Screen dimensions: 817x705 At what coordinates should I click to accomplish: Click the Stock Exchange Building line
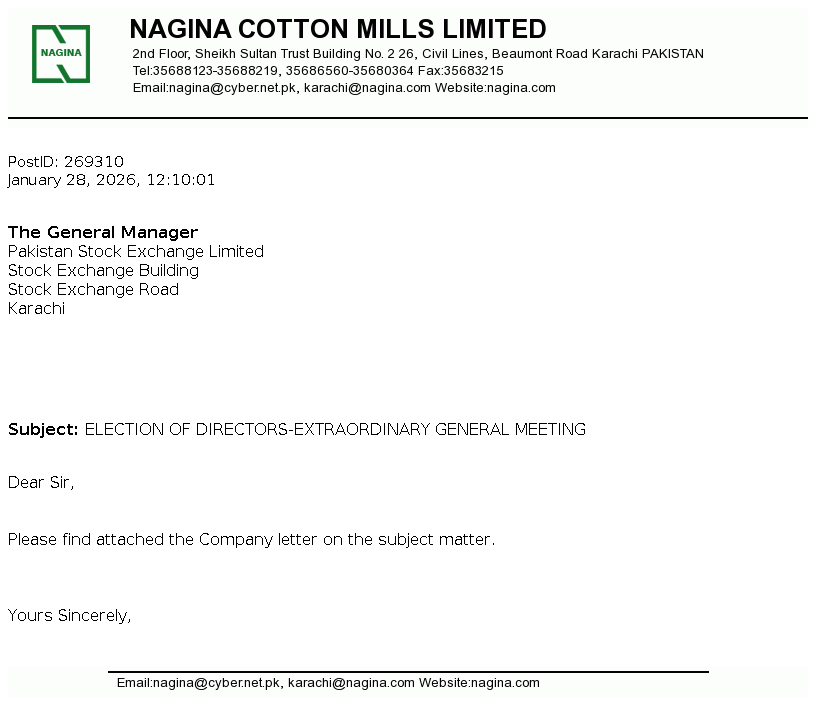[x=103, y=271]
